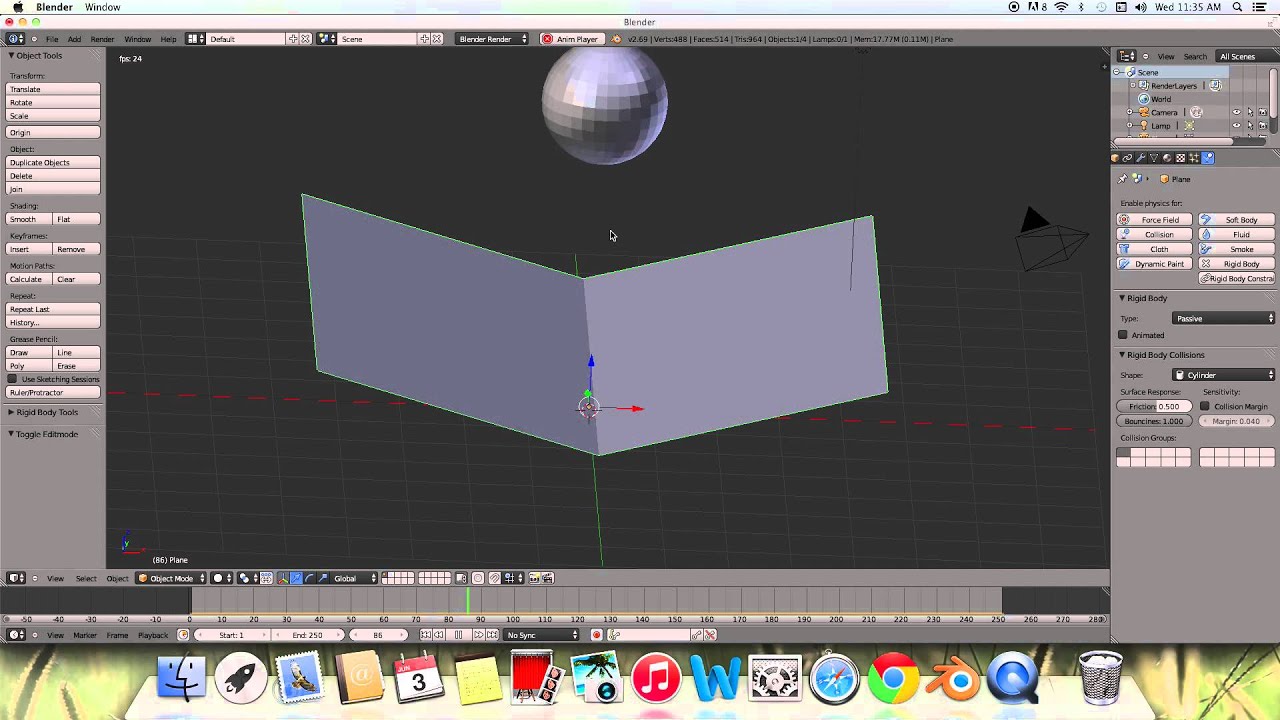This screenshot has width=1280, height=720.
Task: Enable the Collision Margin checkbox
Action: [1205, 407]
